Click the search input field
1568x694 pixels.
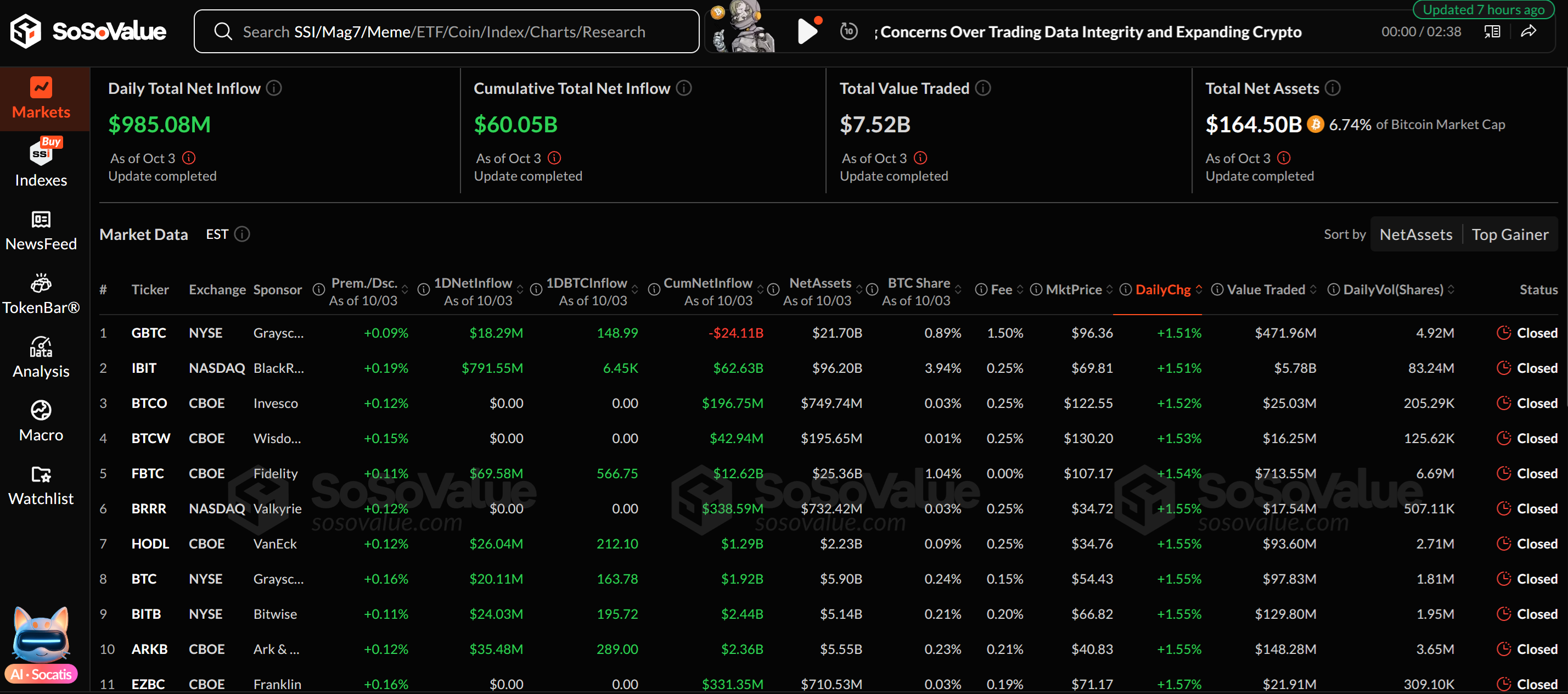point(445,32)
